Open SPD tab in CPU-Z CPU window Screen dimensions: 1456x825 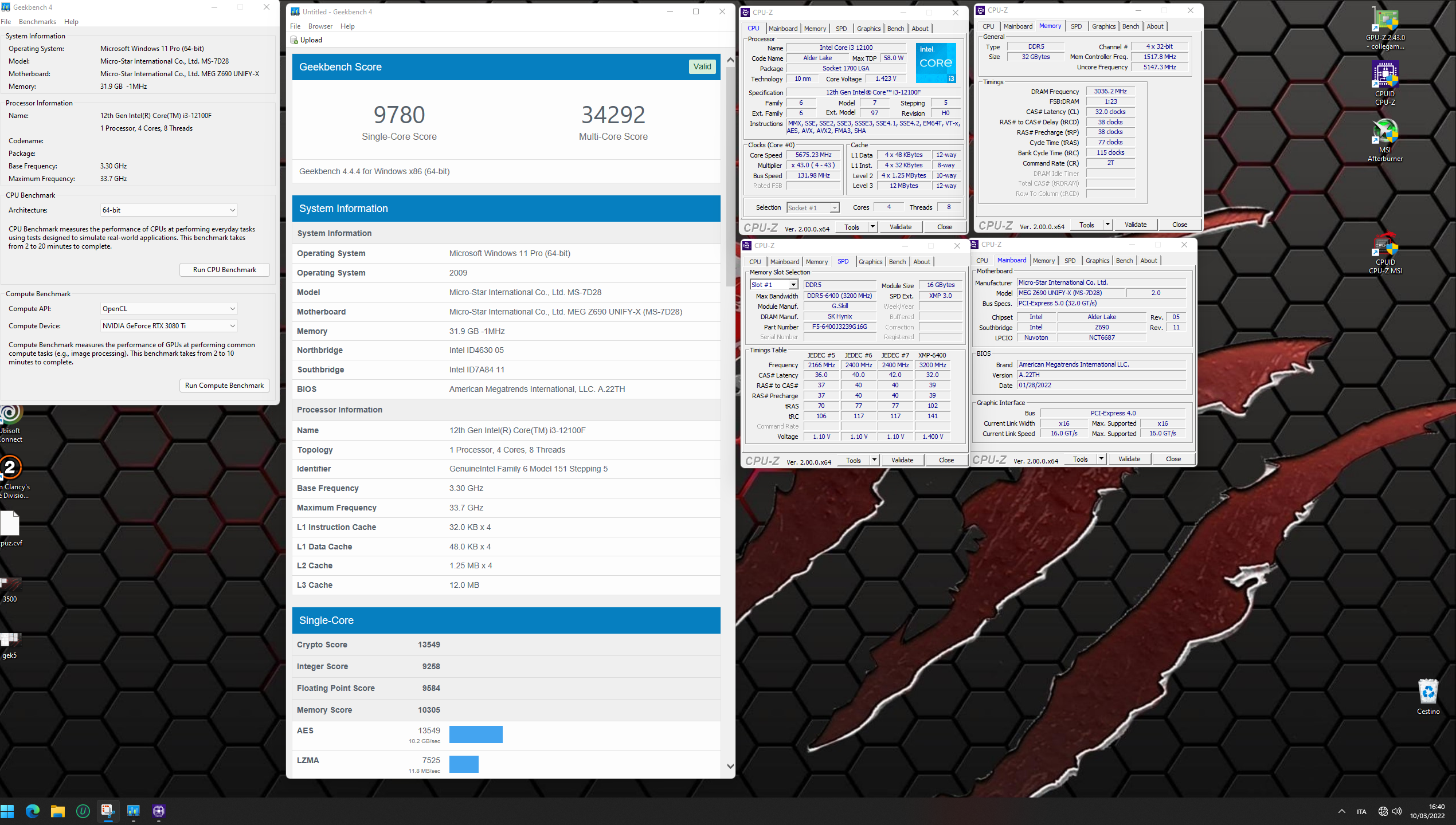(841, 29)
